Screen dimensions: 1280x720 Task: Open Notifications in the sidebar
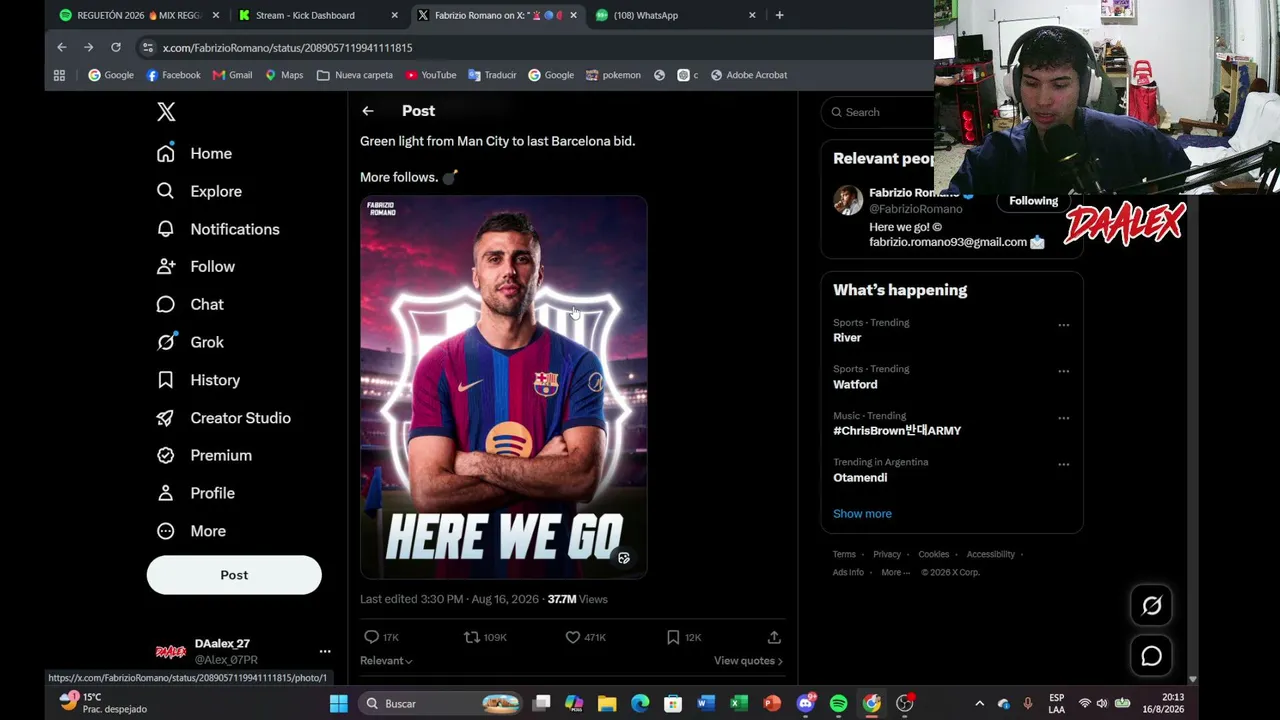(219, 229)
